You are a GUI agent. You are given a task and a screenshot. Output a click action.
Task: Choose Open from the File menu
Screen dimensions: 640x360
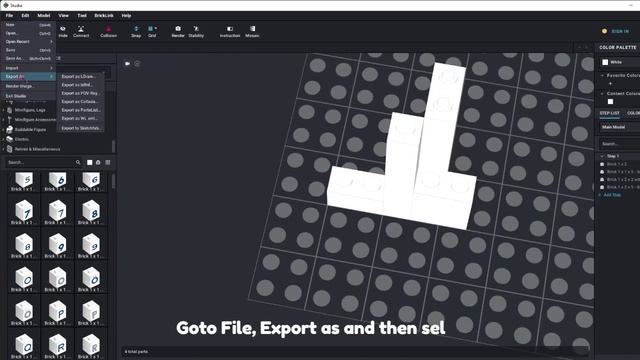pos(28,33)
